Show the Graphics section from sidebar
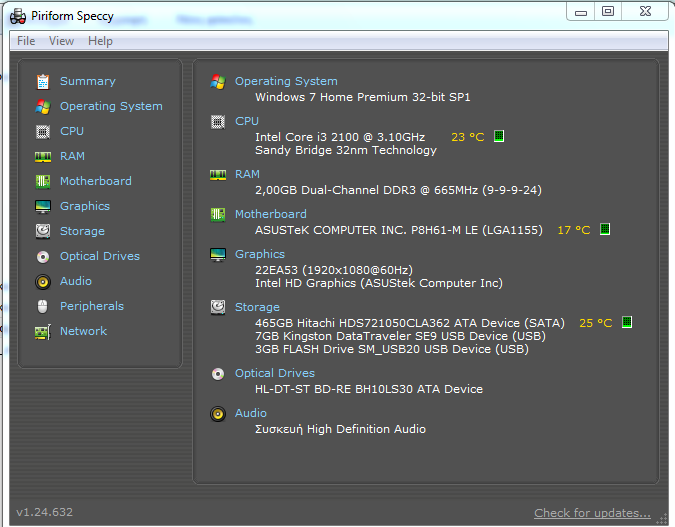 pyautogui.click(x=85, y=206)
